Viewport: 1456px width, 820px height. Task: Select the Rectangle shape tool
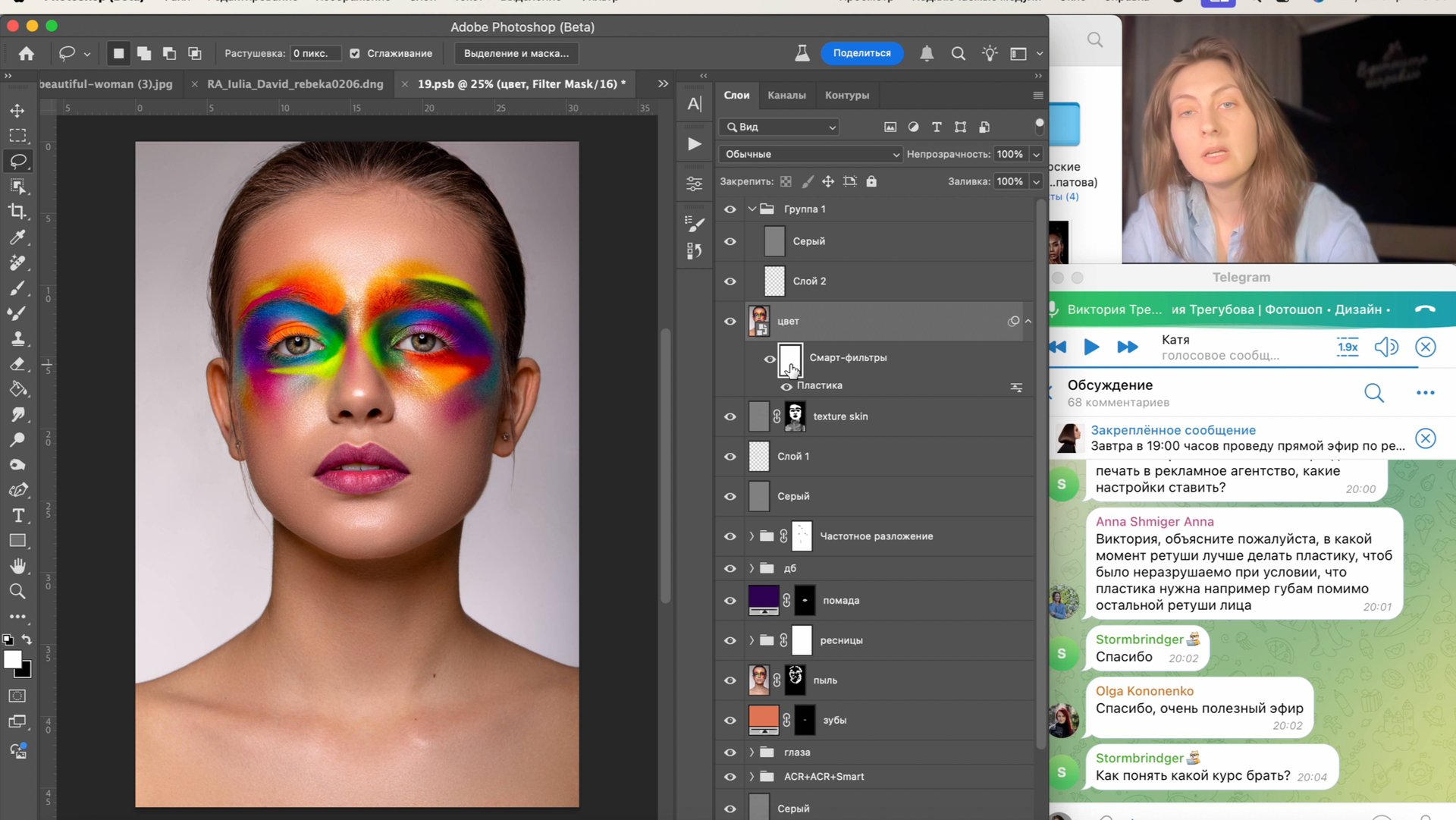pyautogui.click(x=17, y=541)
